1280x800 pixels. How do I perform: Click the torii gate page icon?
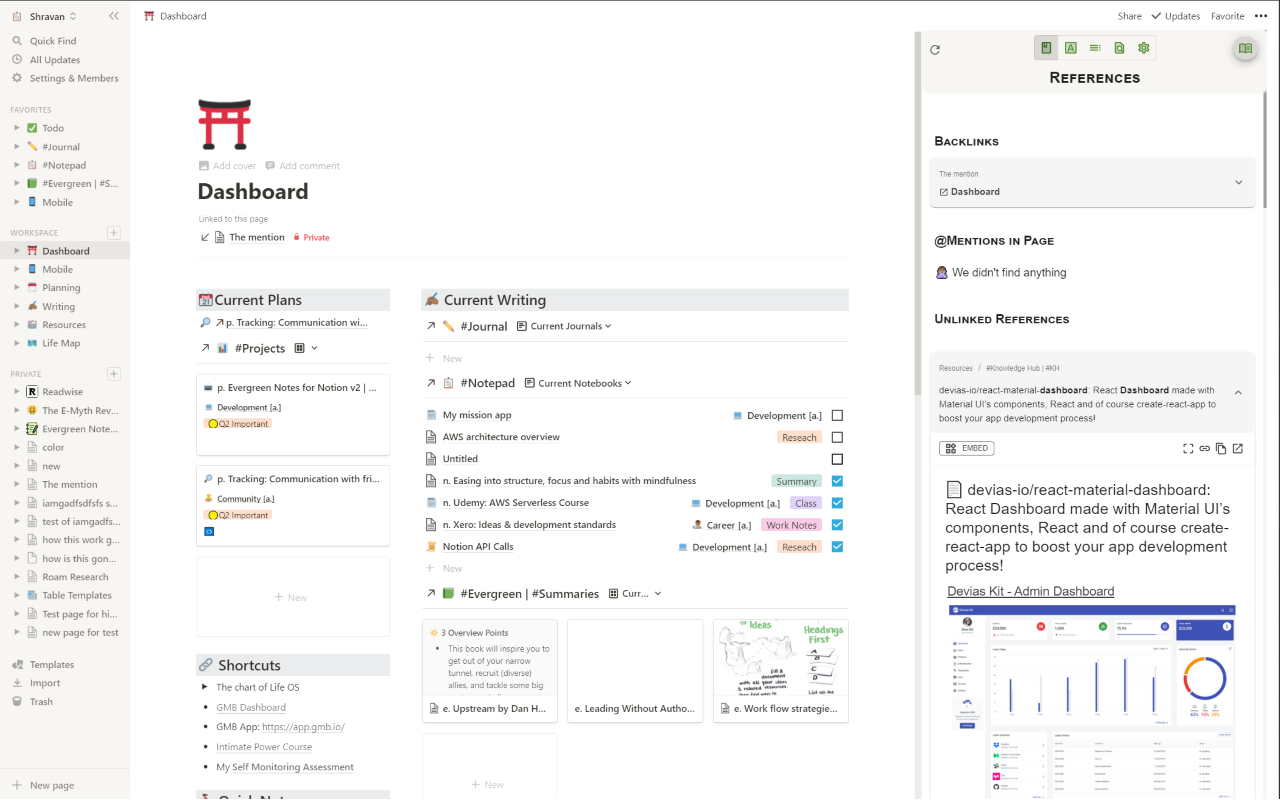(x=224, y=125)
